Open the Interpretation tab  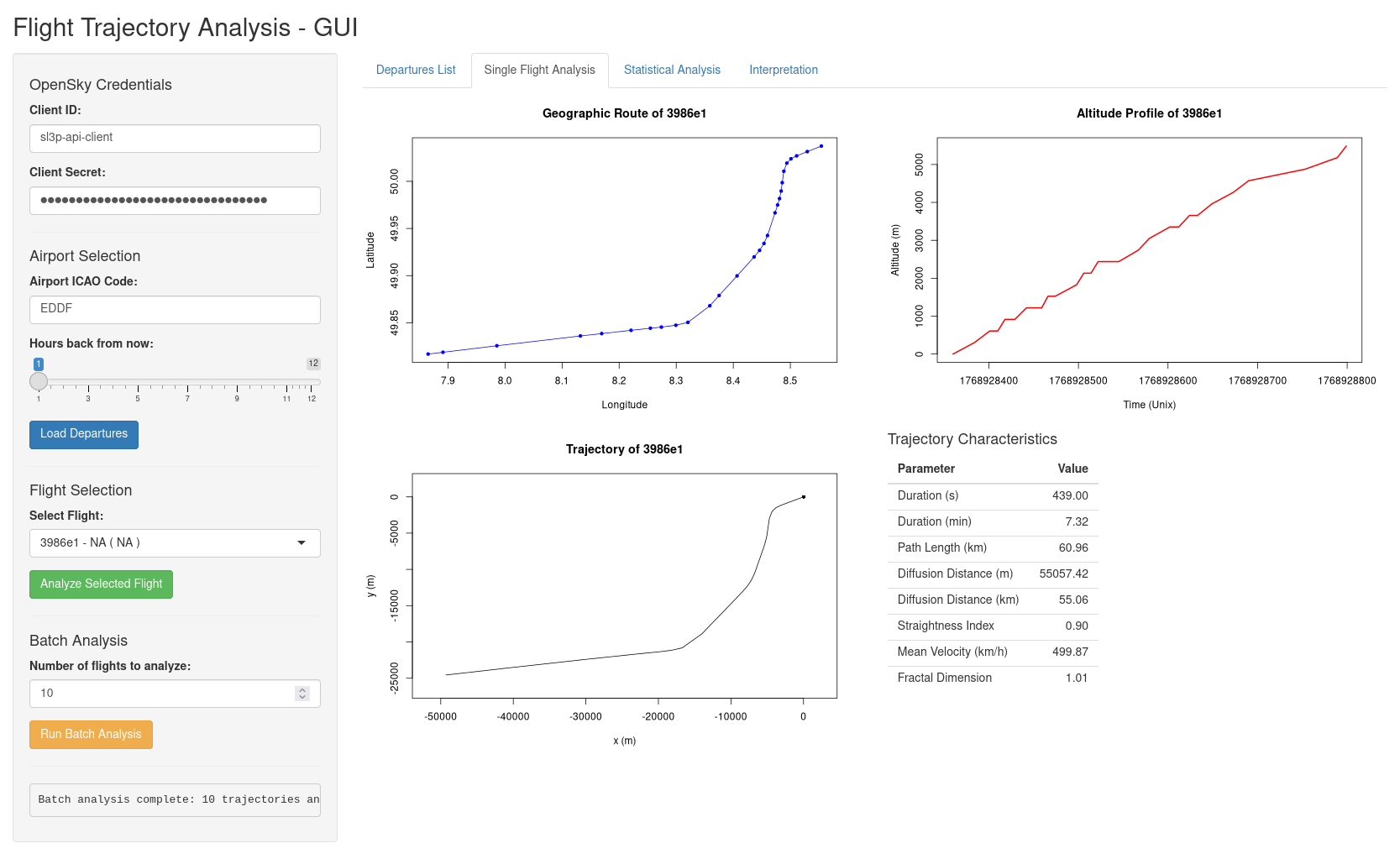tap(783, 70)
